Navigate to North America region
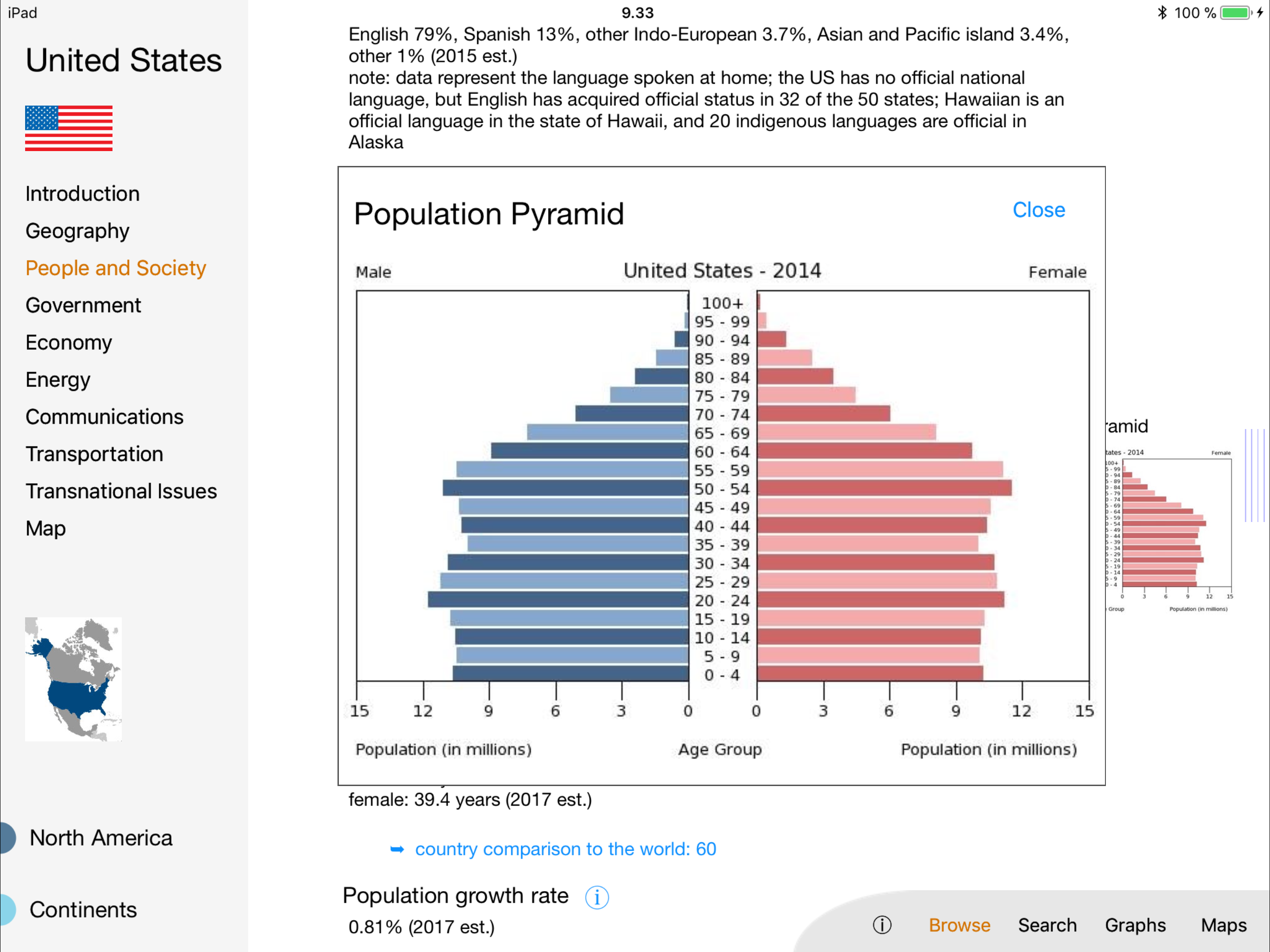Screen dimensions: 1270x952 click(x=101, y=838)
